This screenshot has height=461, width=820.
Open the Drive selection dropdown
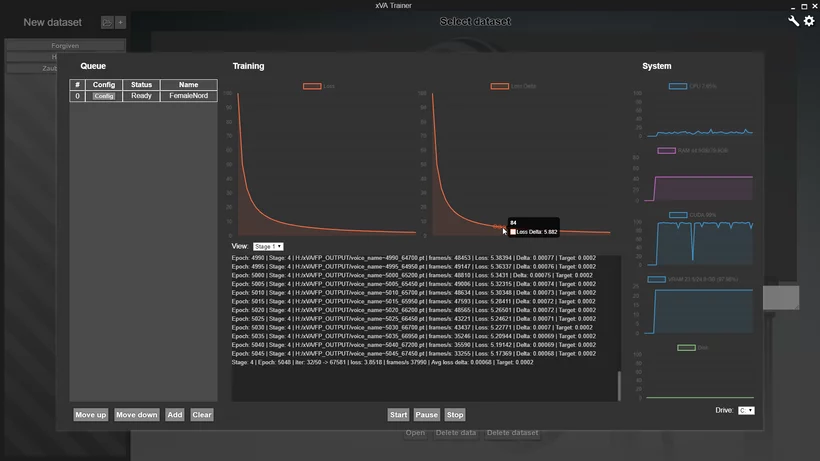pyautogui.click(x=746, y=411)
